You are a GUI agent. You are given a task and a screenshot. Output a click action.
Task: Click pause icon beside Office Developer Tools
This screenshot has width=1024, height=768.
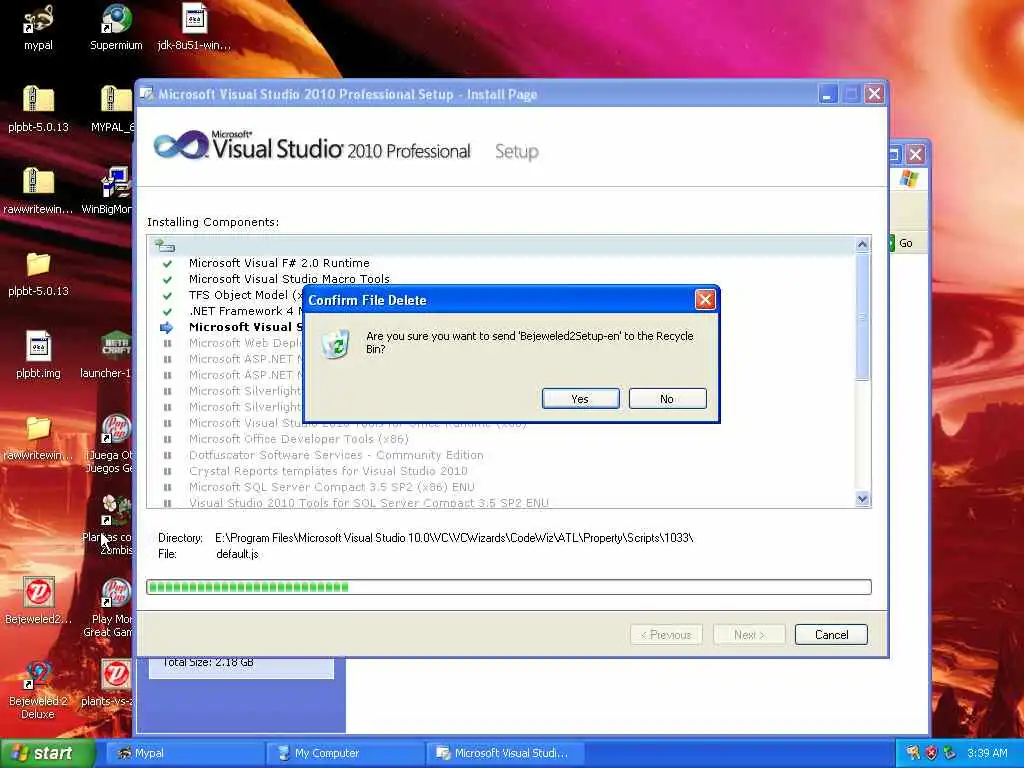click(167, 439)
